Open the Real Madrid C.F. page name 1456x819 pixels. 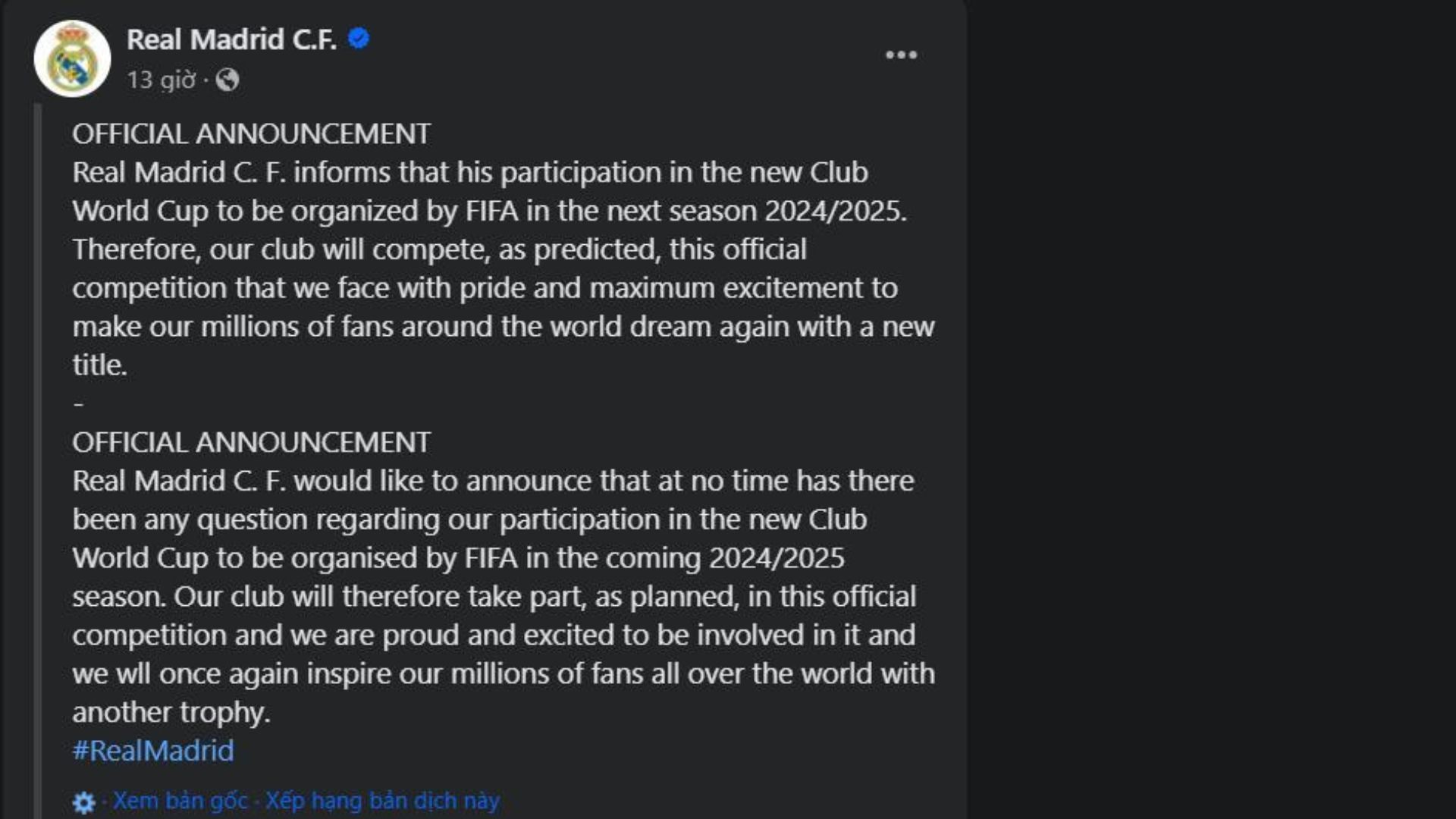pos(231,39)
